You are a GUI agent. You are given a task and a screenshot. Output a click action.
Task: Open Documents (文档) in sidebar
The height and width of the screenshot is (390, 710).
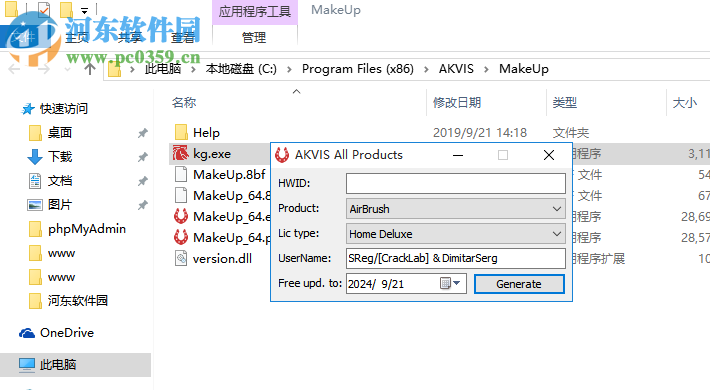60,181
